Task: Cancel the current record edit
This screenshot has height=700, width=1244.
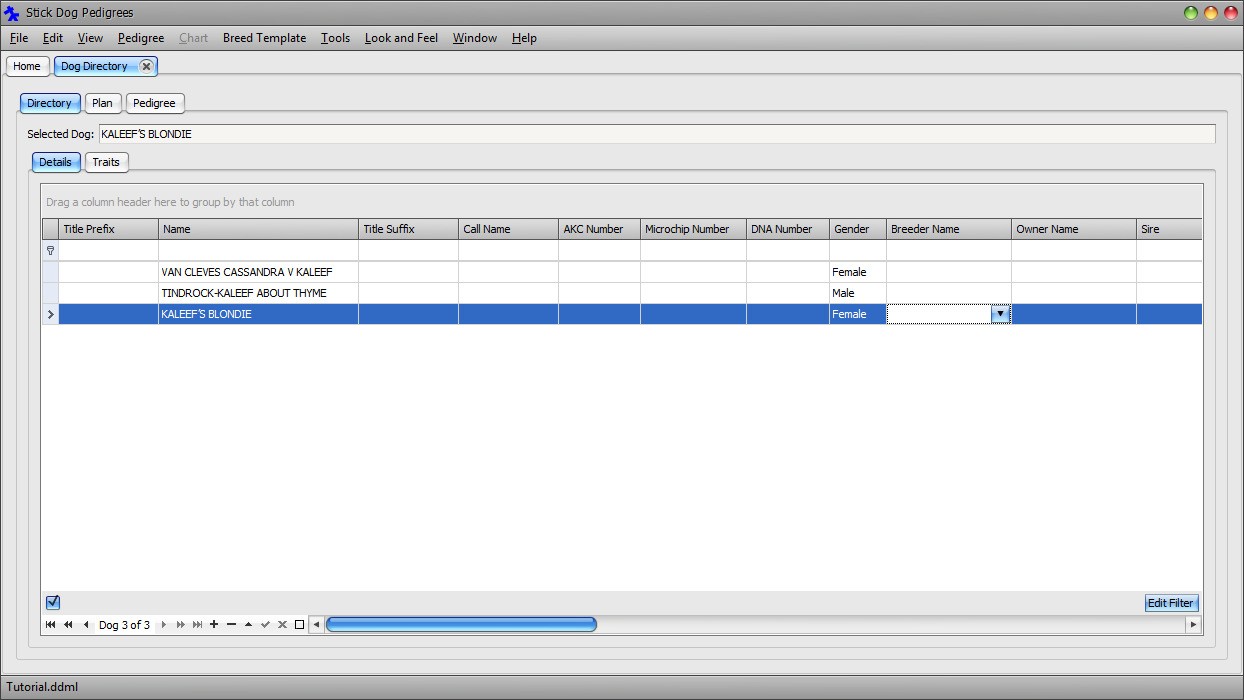Action: [282, 625]
